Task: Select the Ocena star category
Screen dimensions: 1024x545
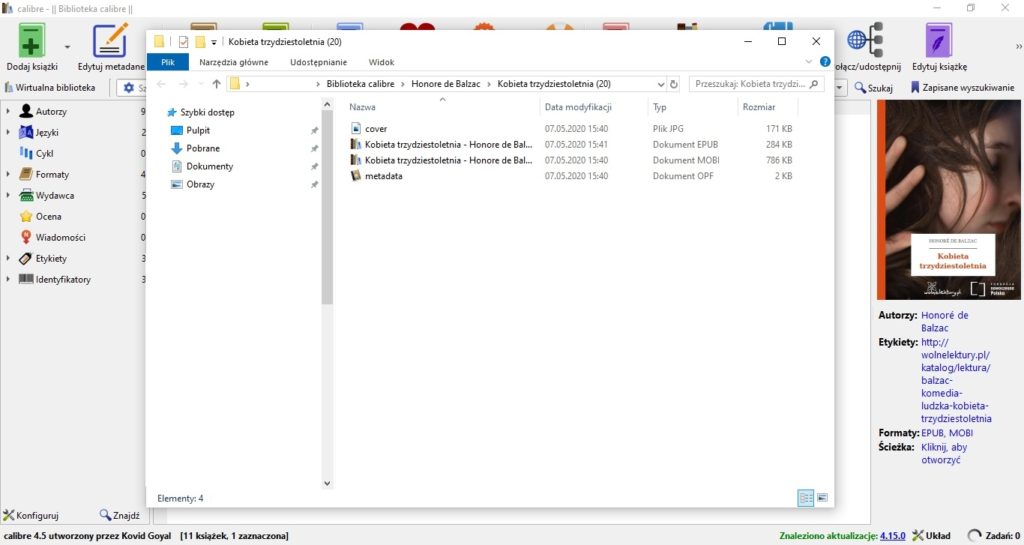Action: [x=26, y=216]
